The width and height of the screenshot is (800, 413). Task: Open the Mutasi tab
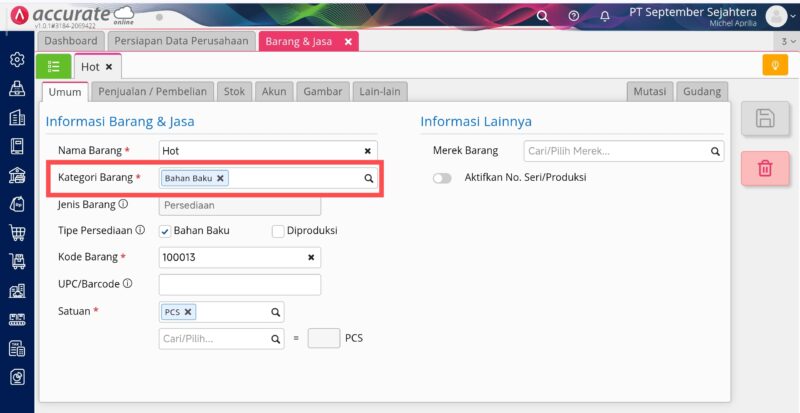coord(650,92)
